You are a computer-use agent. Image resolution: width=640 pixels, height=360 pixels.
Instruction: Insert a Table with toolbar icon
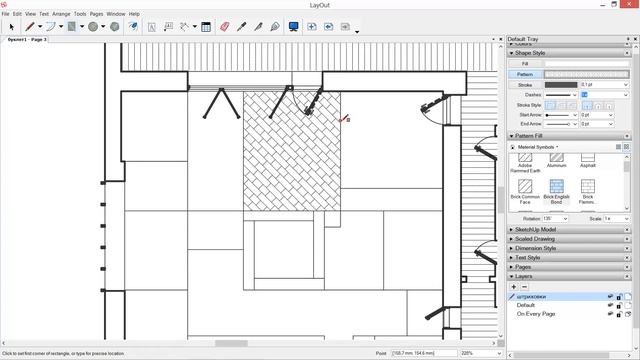tap(206, 27)
